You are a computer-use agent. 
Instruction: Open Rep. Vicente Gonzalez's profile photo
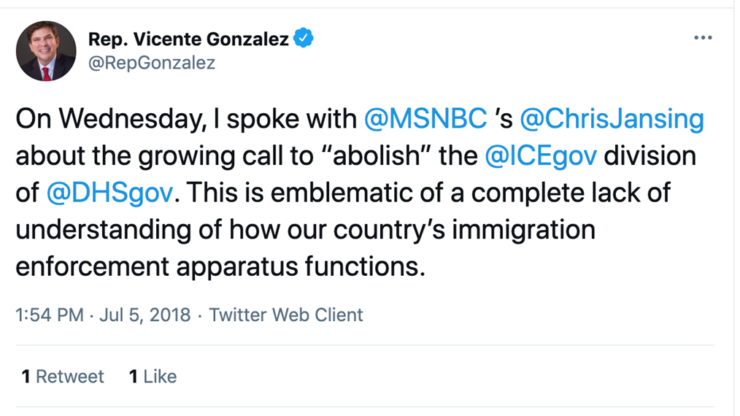46,51
